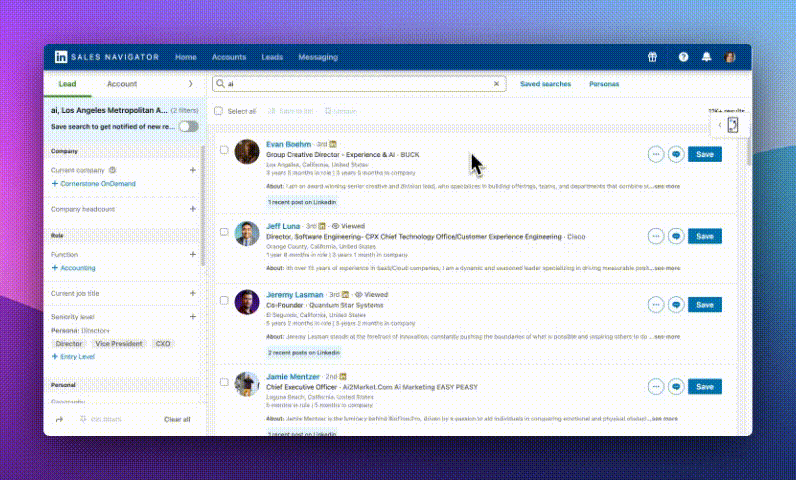Switch to the Lead tab
The image size is (796, 480).
click(x=67, y=84)
